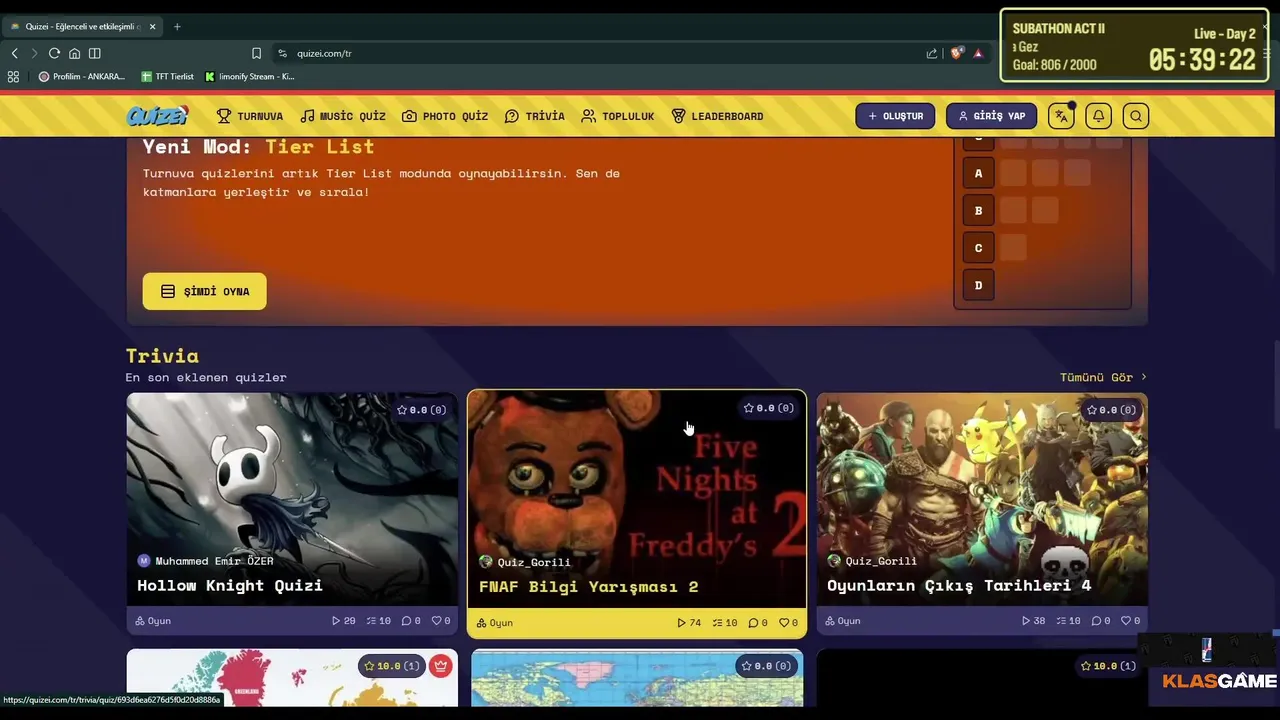The height and width of the screenshot is (720, 1280).
Task: Click the Hollow Knight Quizi title
Action: click(230, 585)
